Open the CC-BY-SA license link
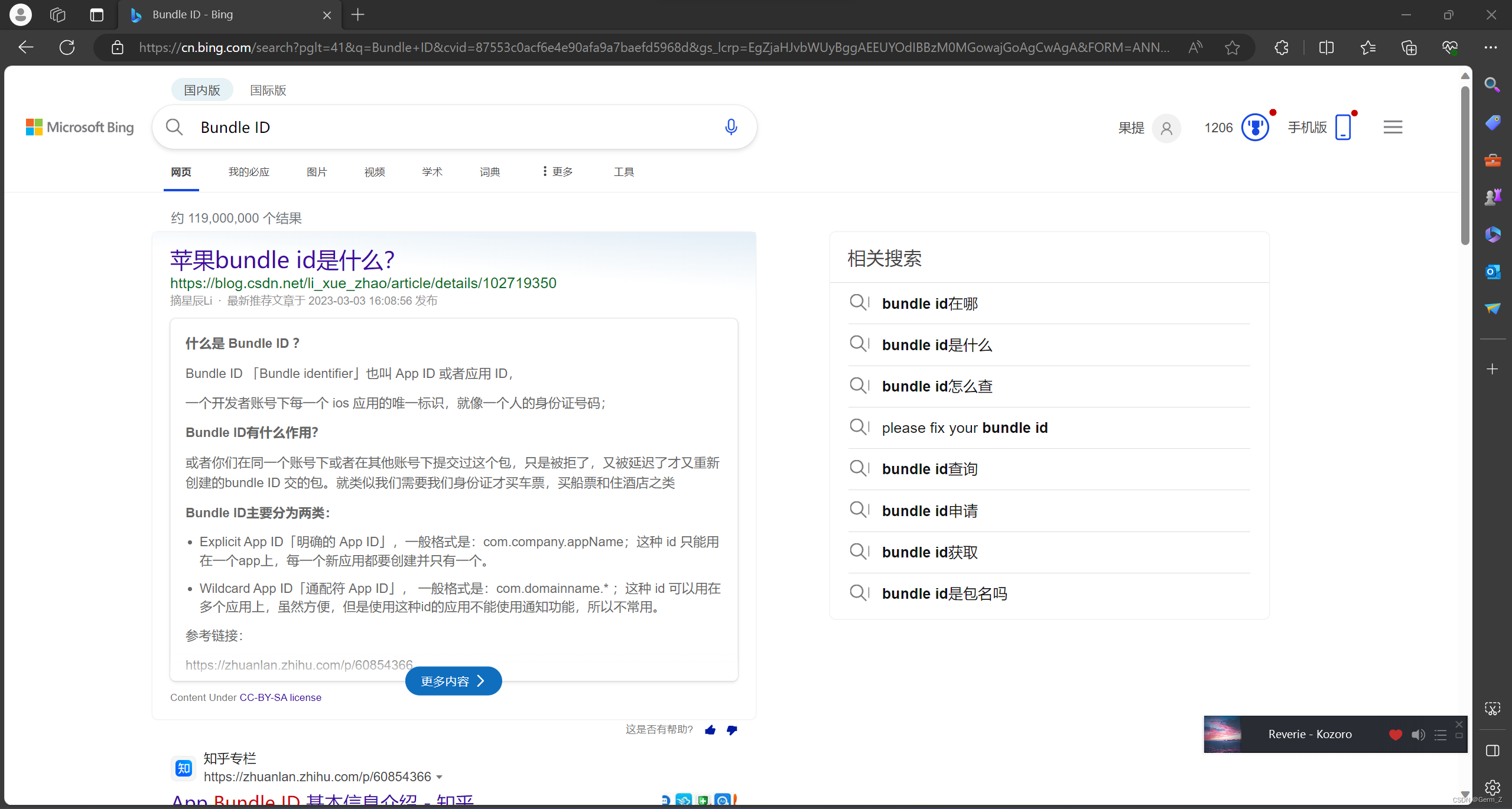This screenshot has height=809, width=1512. (280, 697)
